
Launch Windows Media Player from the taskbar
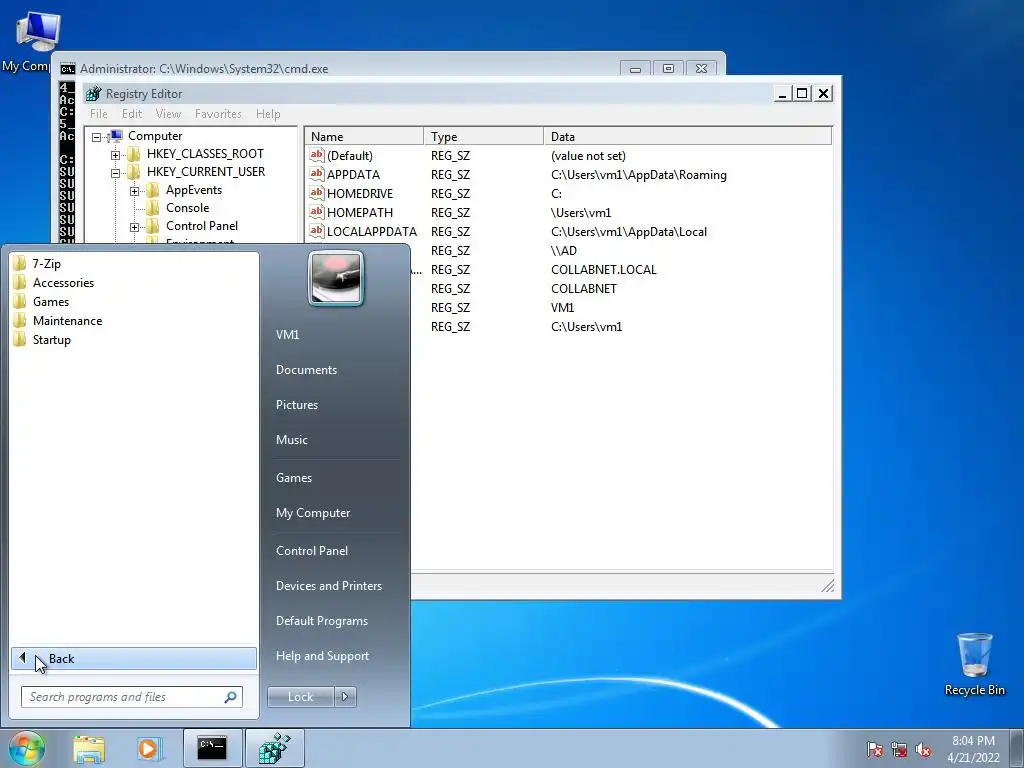(x=149, y=748)
